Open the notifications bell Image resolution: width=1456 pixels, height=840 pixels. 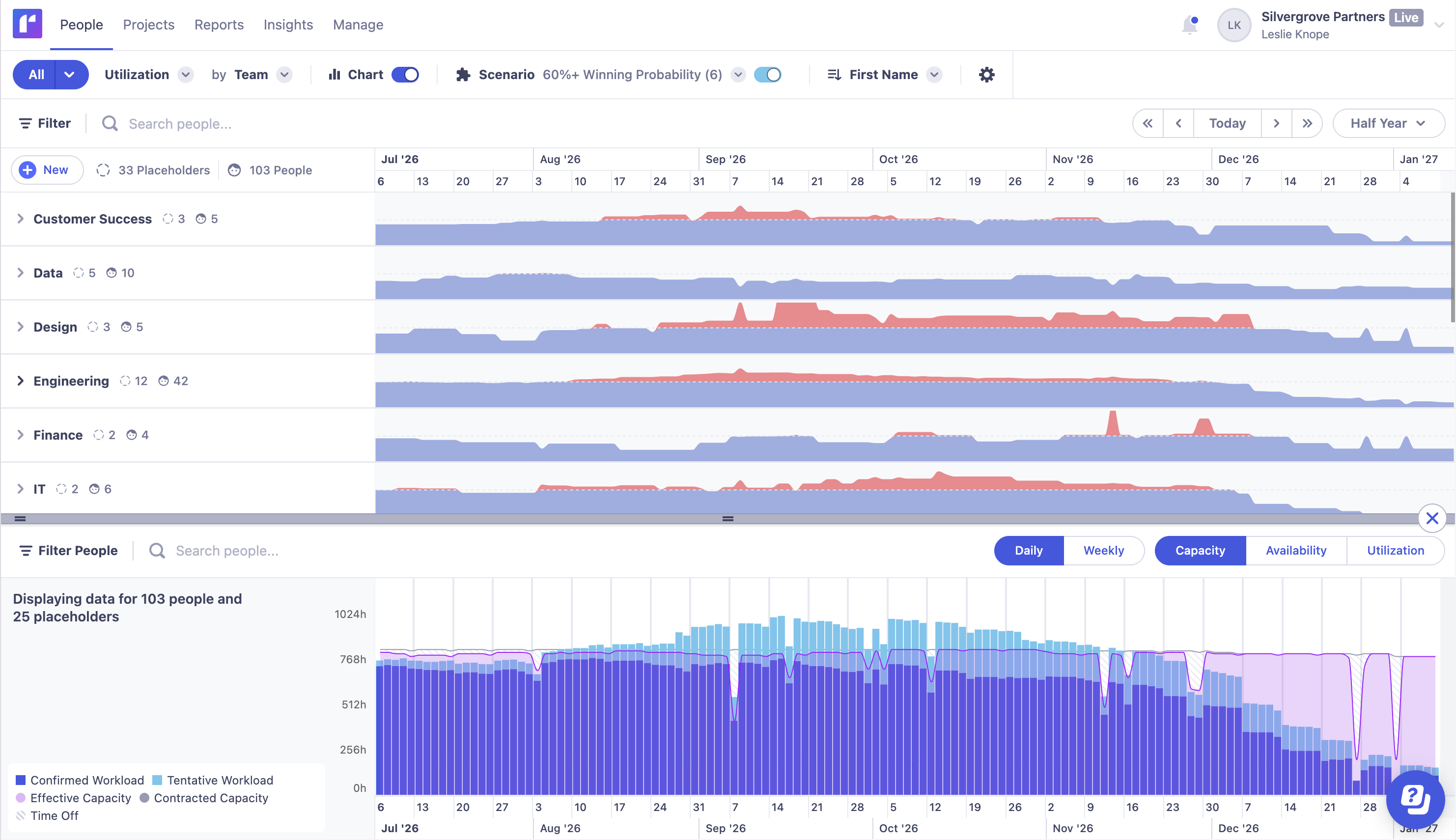pyautogui.click(x=1189, y=25)
